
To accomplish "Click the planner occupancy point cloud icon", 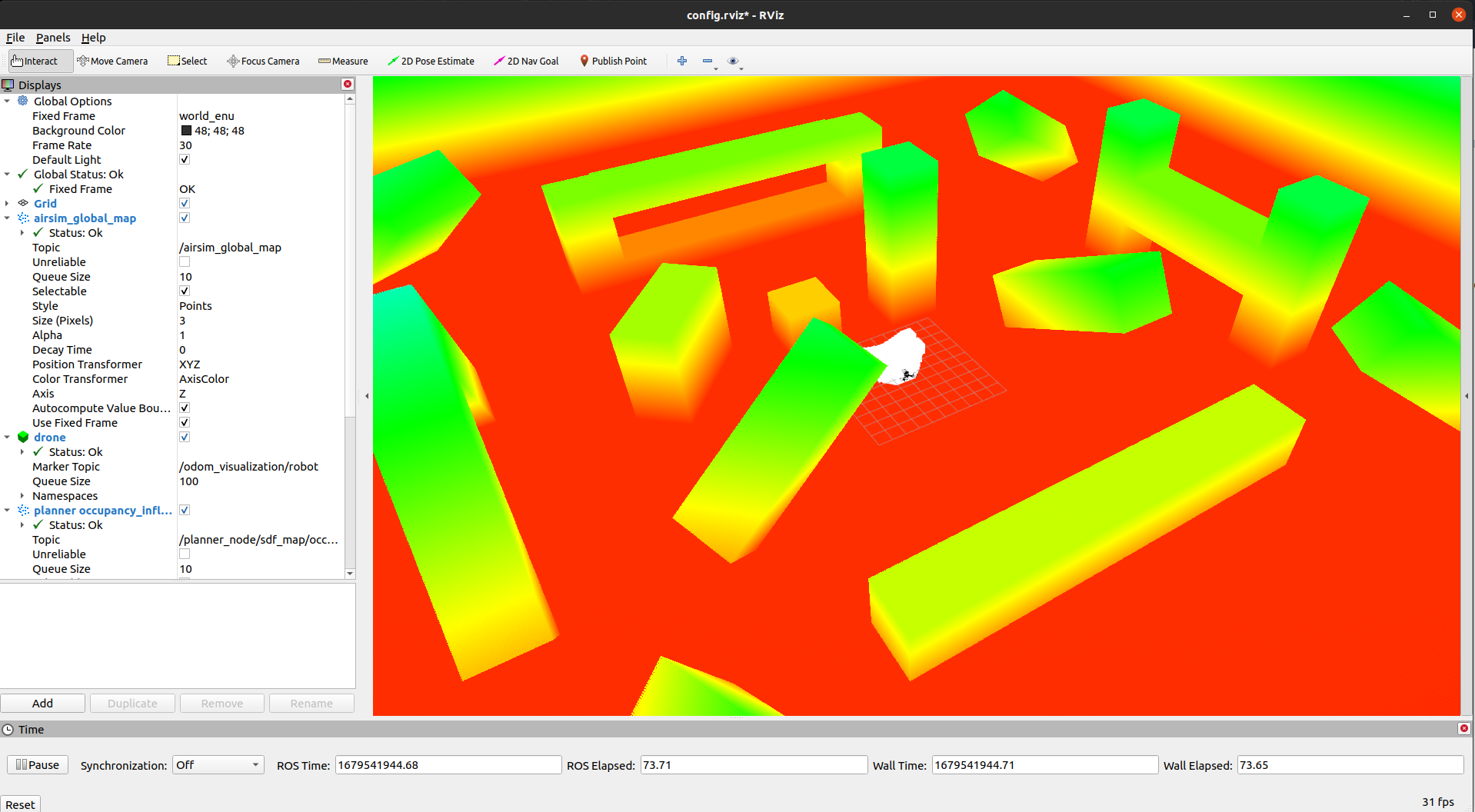I will click(x=23, y=510).
